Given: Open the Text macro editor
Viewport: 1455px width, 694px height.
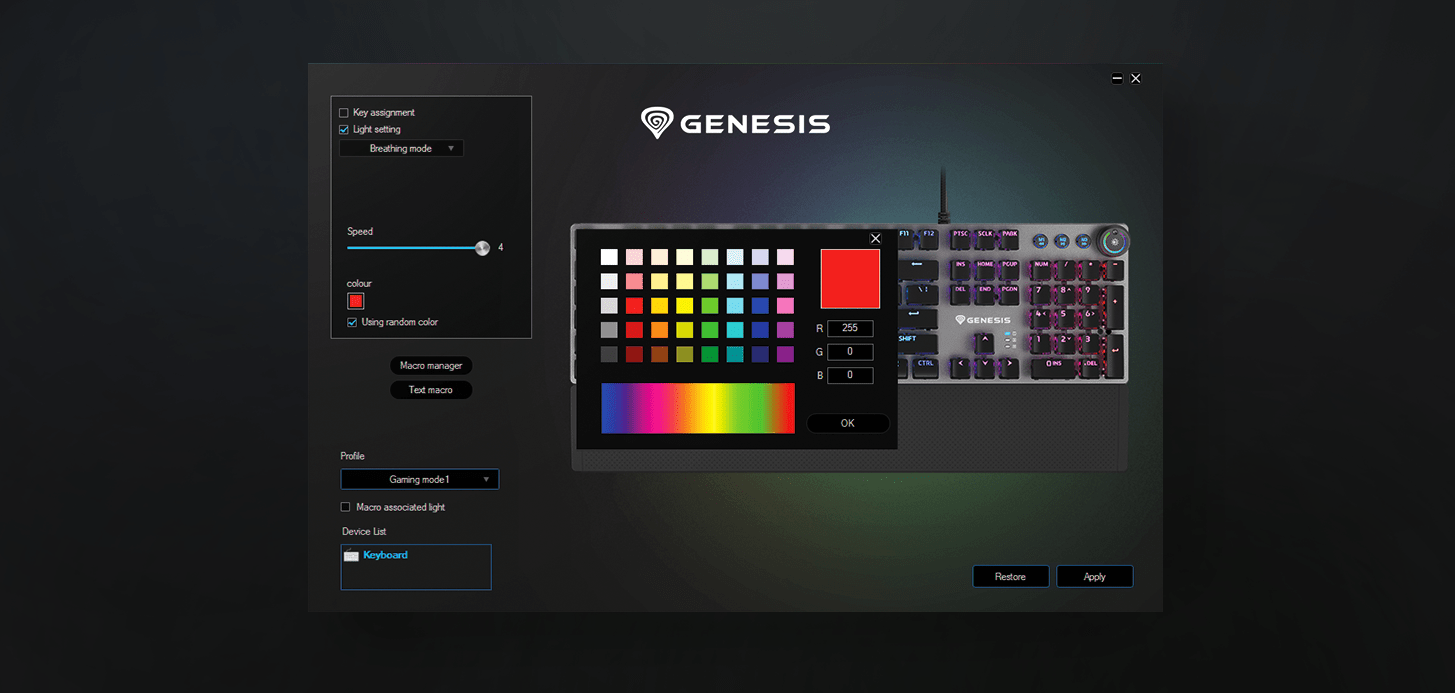Looking at the screenshot, I should coord(431,390).
